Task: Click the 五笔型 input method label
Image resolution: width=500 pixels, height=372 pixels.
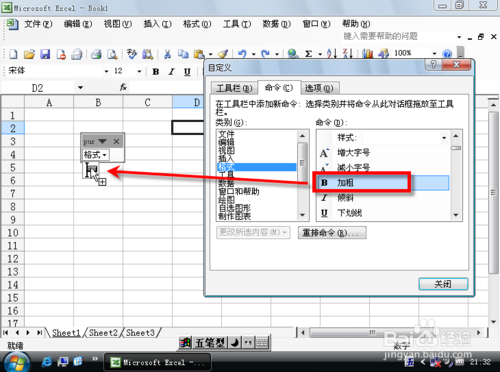Action: 210,343
